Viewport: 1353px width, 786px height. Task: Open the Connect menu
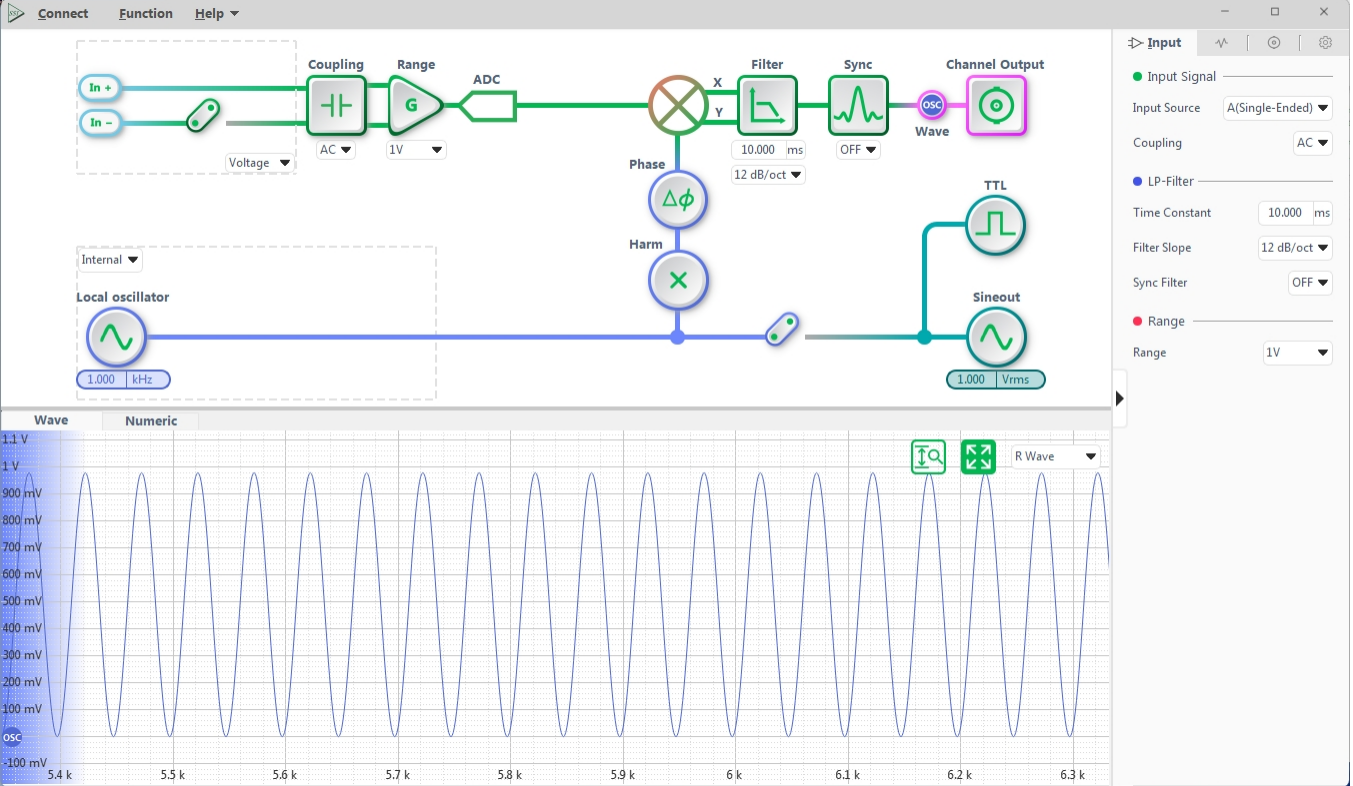(63, 14)
